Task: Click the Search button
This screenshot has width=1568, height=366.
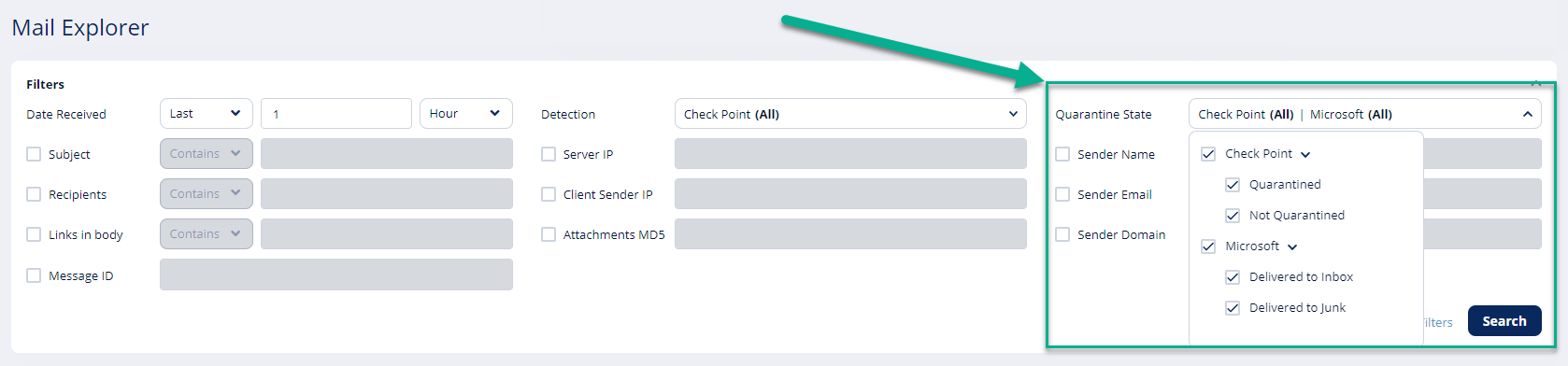Action: [x=1504, y=321]
